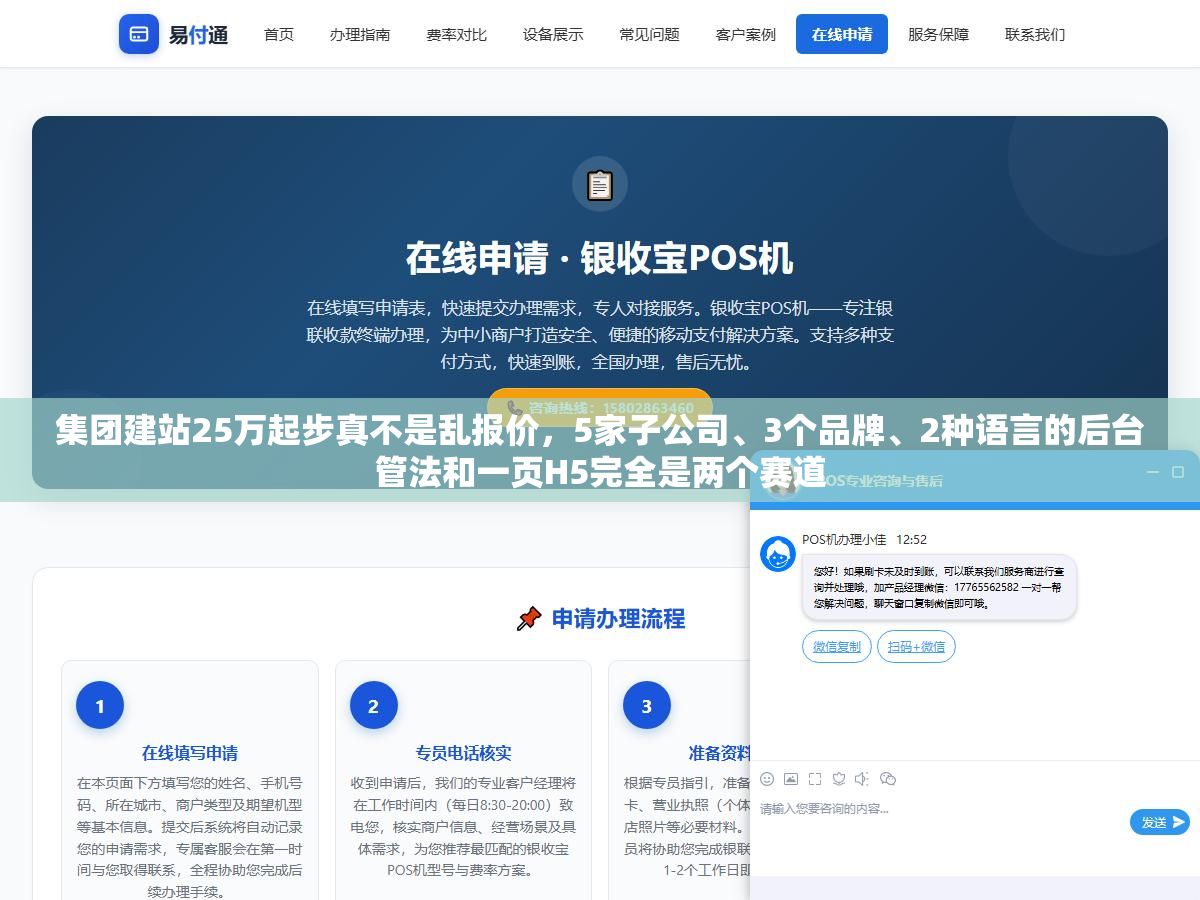This screenshot has width=1200, height=900.
Task: Click the 发送 send button
Action: pyautogui.click(x=1160, y=822)
